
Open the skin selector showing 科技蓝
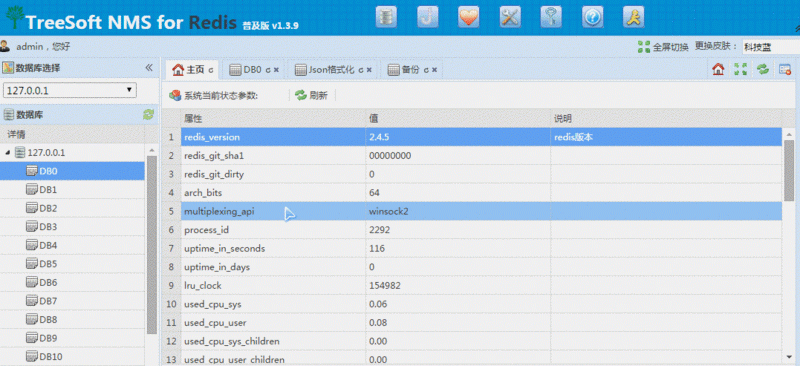770,47
